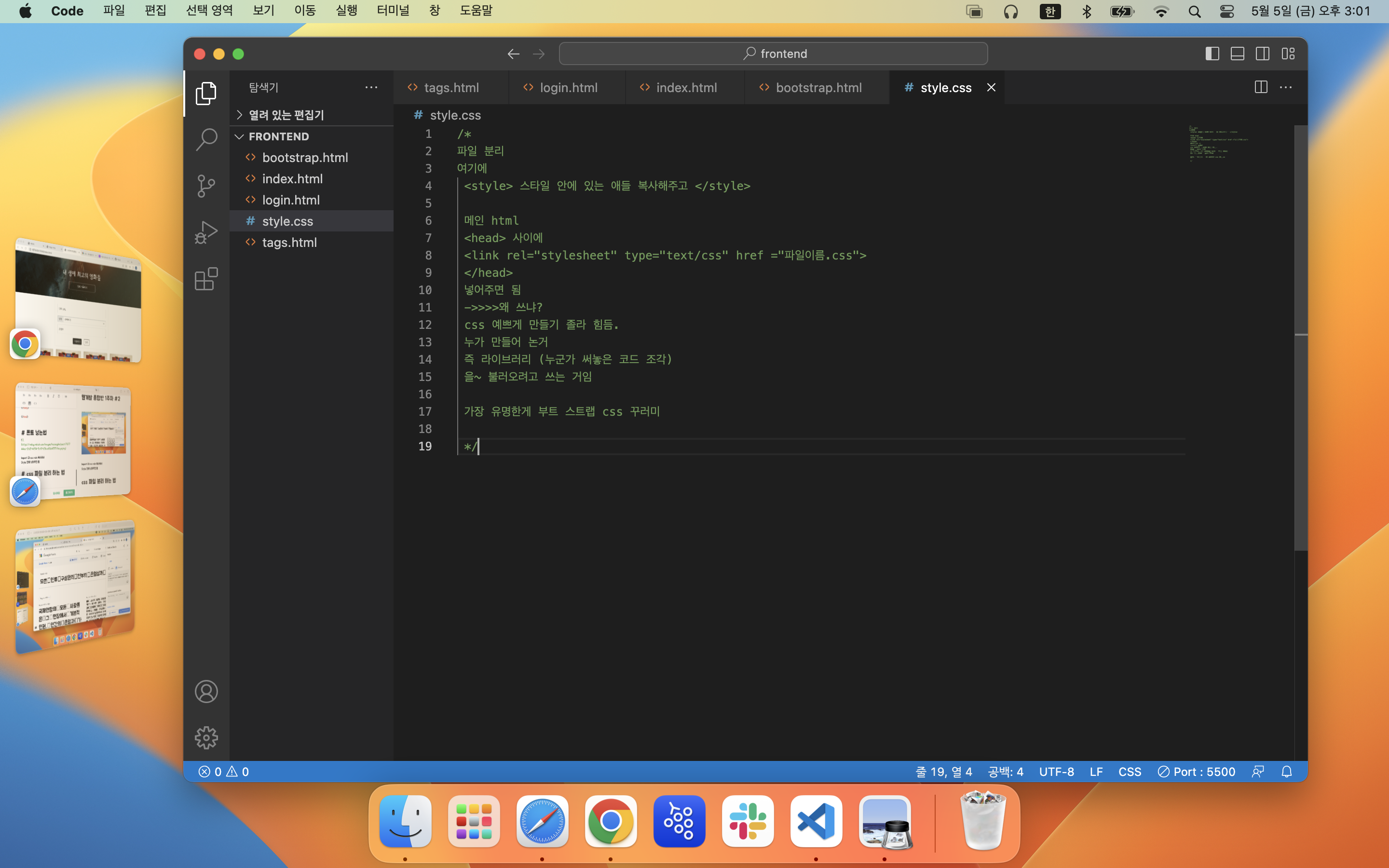The width and height of the screenshot is (1389, 868).
Task: Show errors and warnings count
Action: [x=224, y=772]
